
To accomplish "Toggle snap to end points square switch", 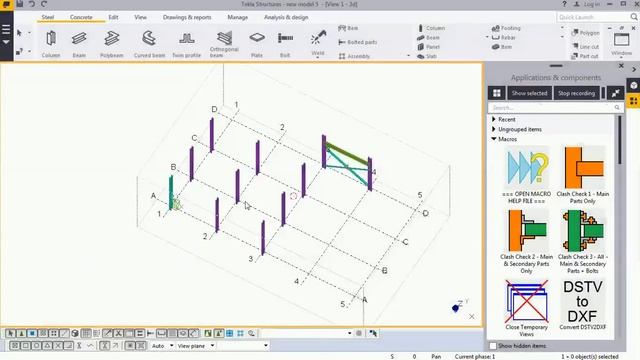I will tap(25, 346).
